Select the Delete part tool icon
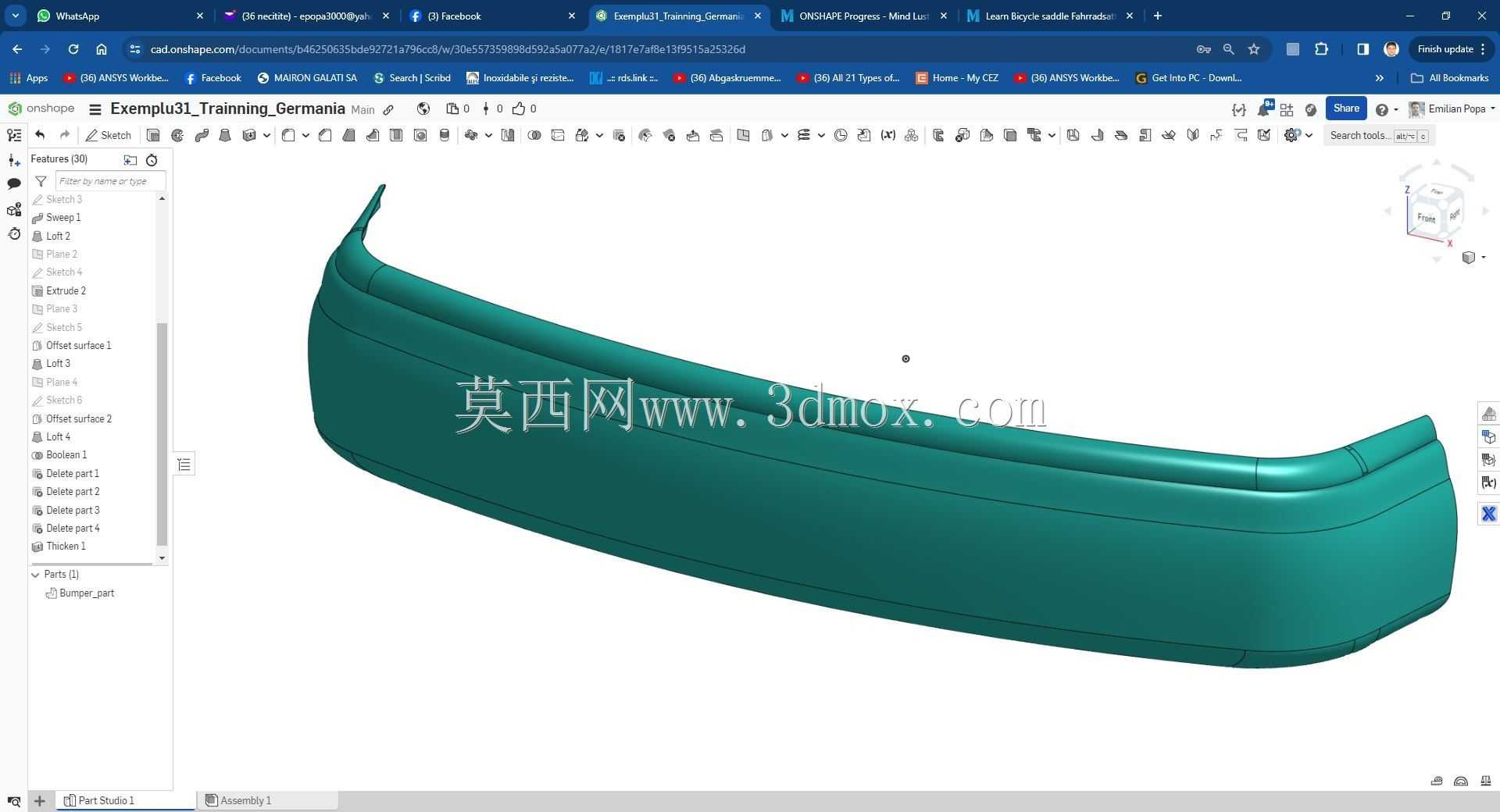1500x812 pixels. tap(619, 135)
